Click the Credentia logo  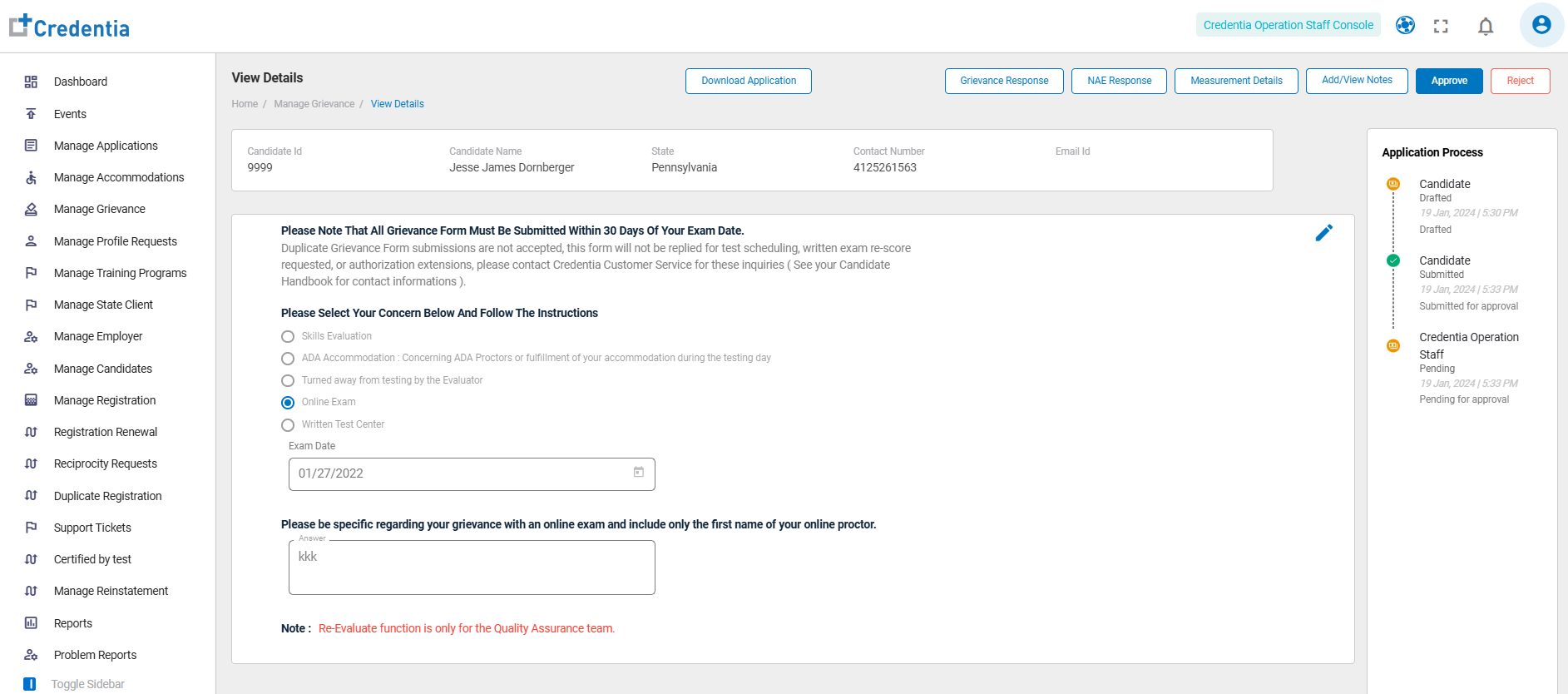click(70, 27)
